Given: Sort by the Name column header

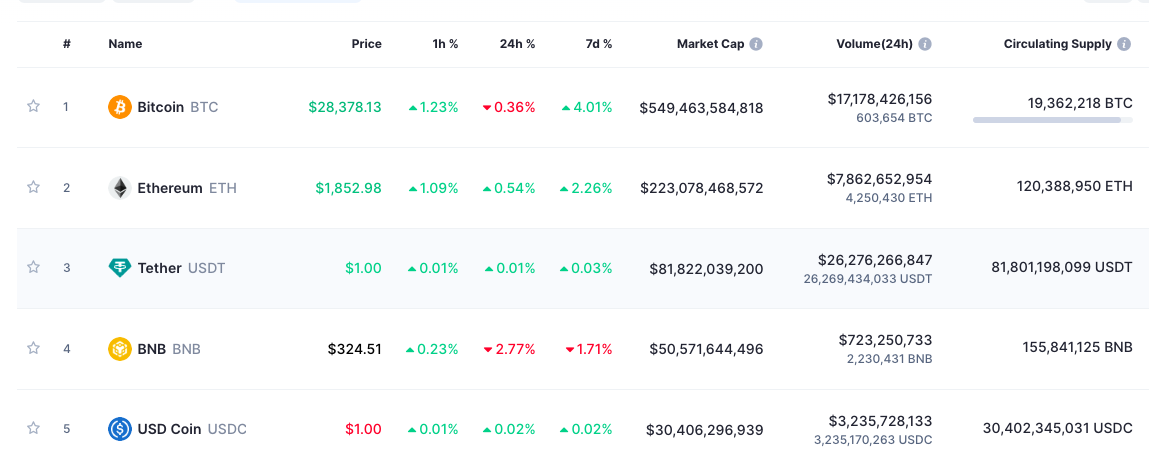Looking at the screenshot, I should click(x=125, y=44).
